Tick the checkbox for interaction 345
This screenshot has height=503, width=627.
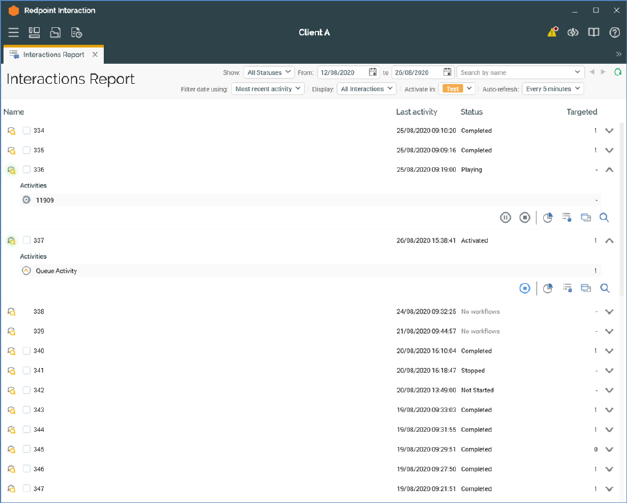coord(26,449)
